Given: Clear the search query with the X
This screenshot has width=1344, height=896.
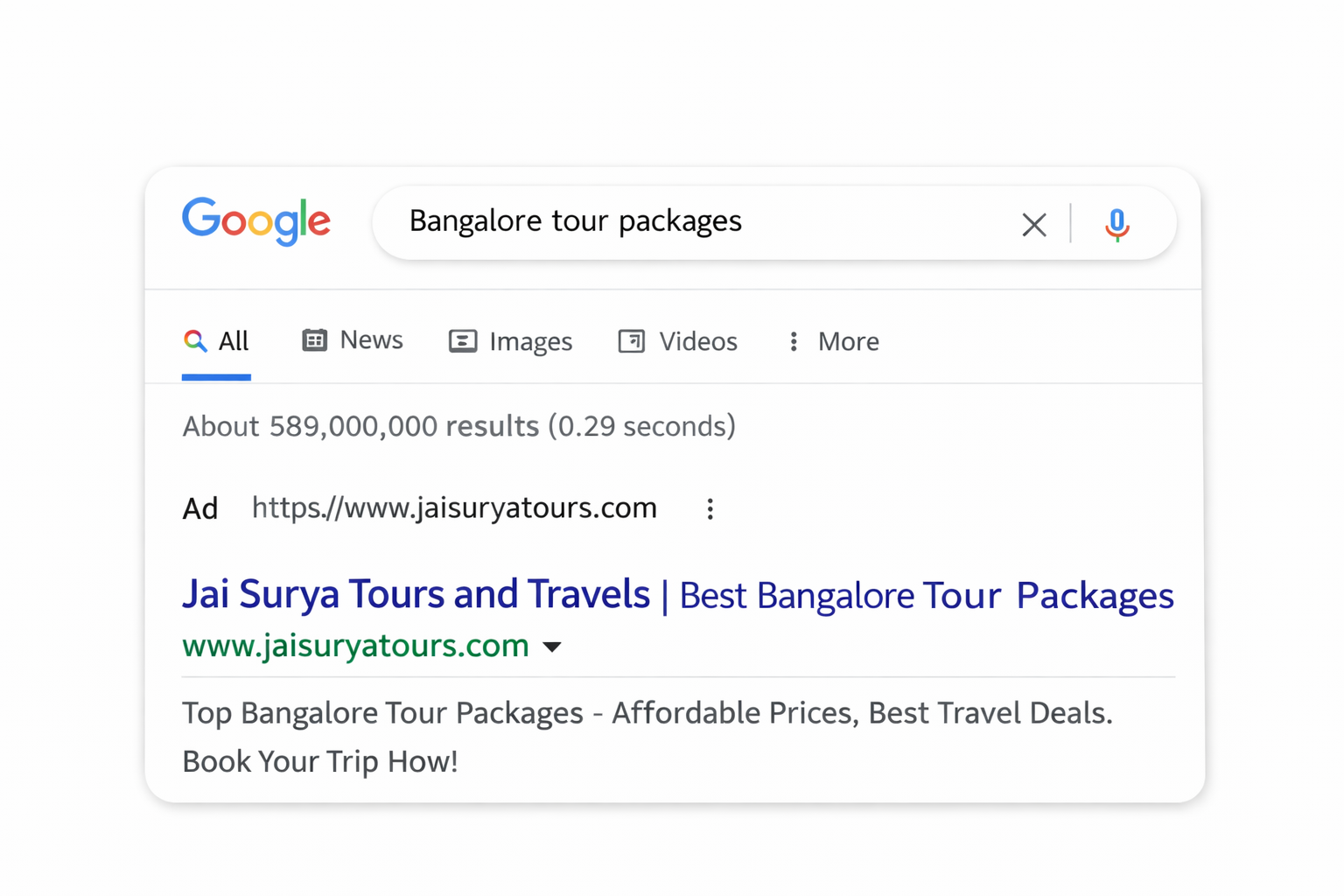Looking at the screenshot, I should coord(1033,225).
